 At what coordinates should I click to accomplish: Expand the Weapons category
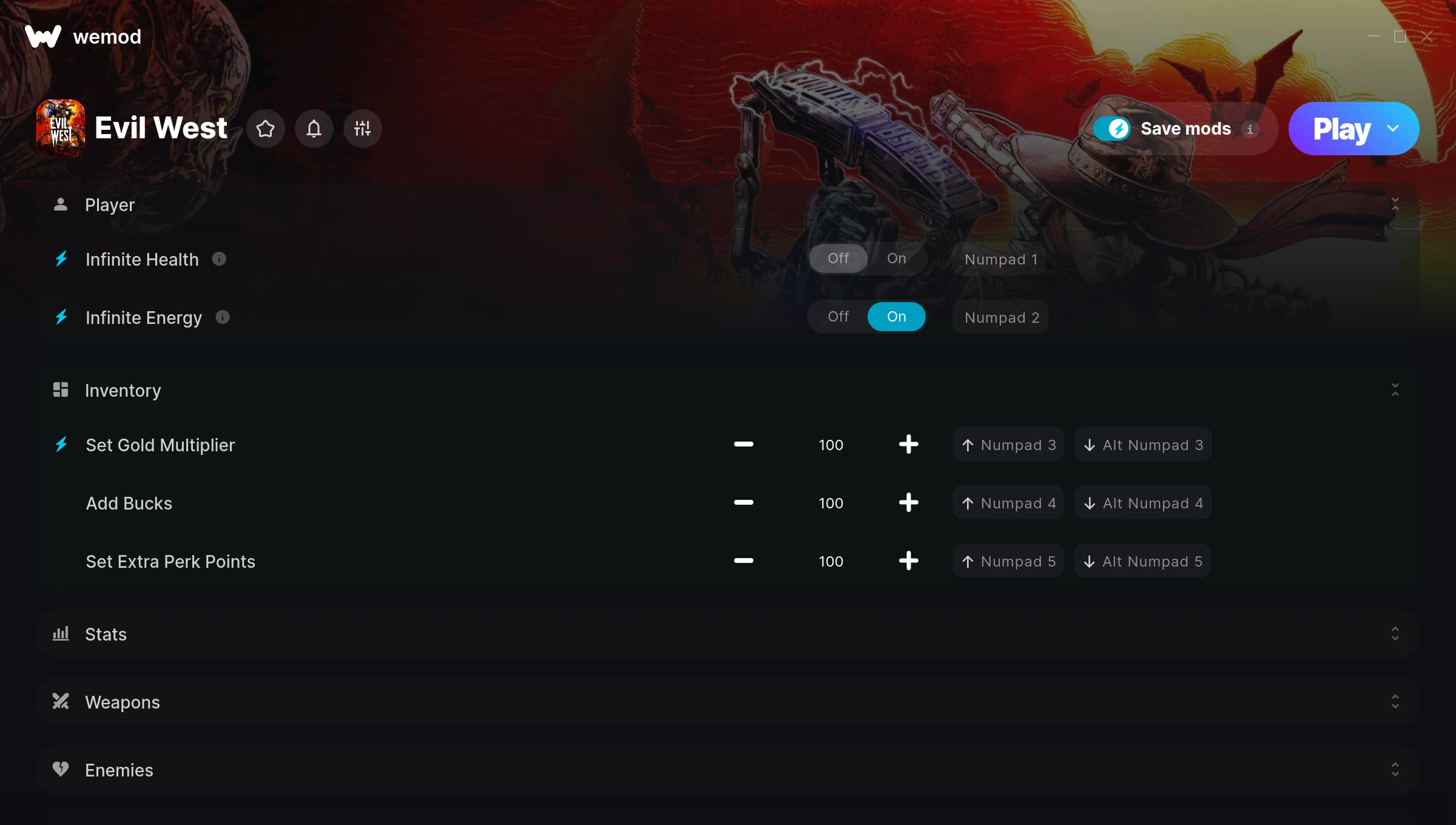[x=728, y=702]
